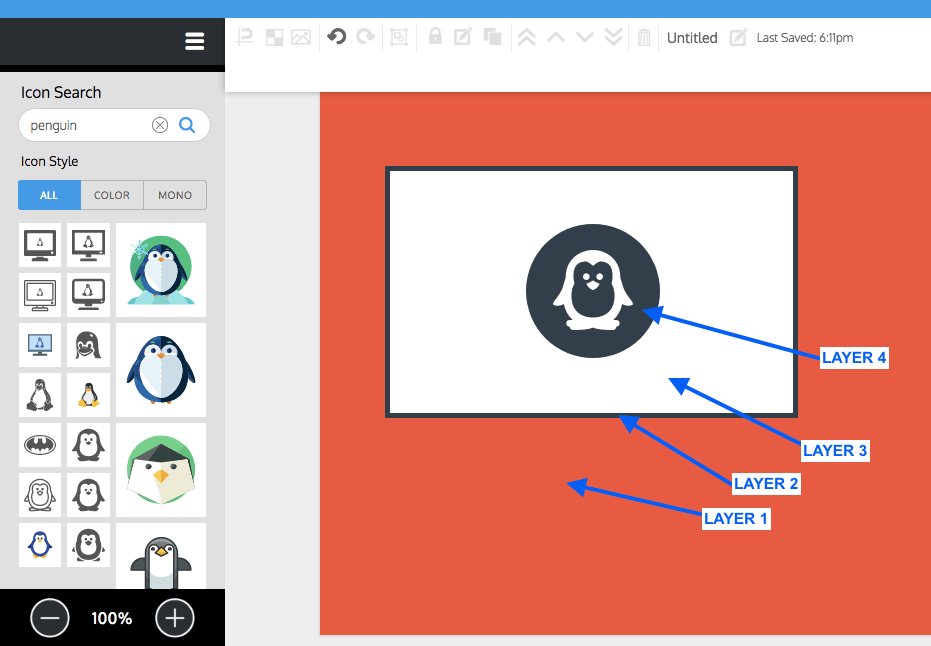Open the hamburger menu

click(195, 41)
